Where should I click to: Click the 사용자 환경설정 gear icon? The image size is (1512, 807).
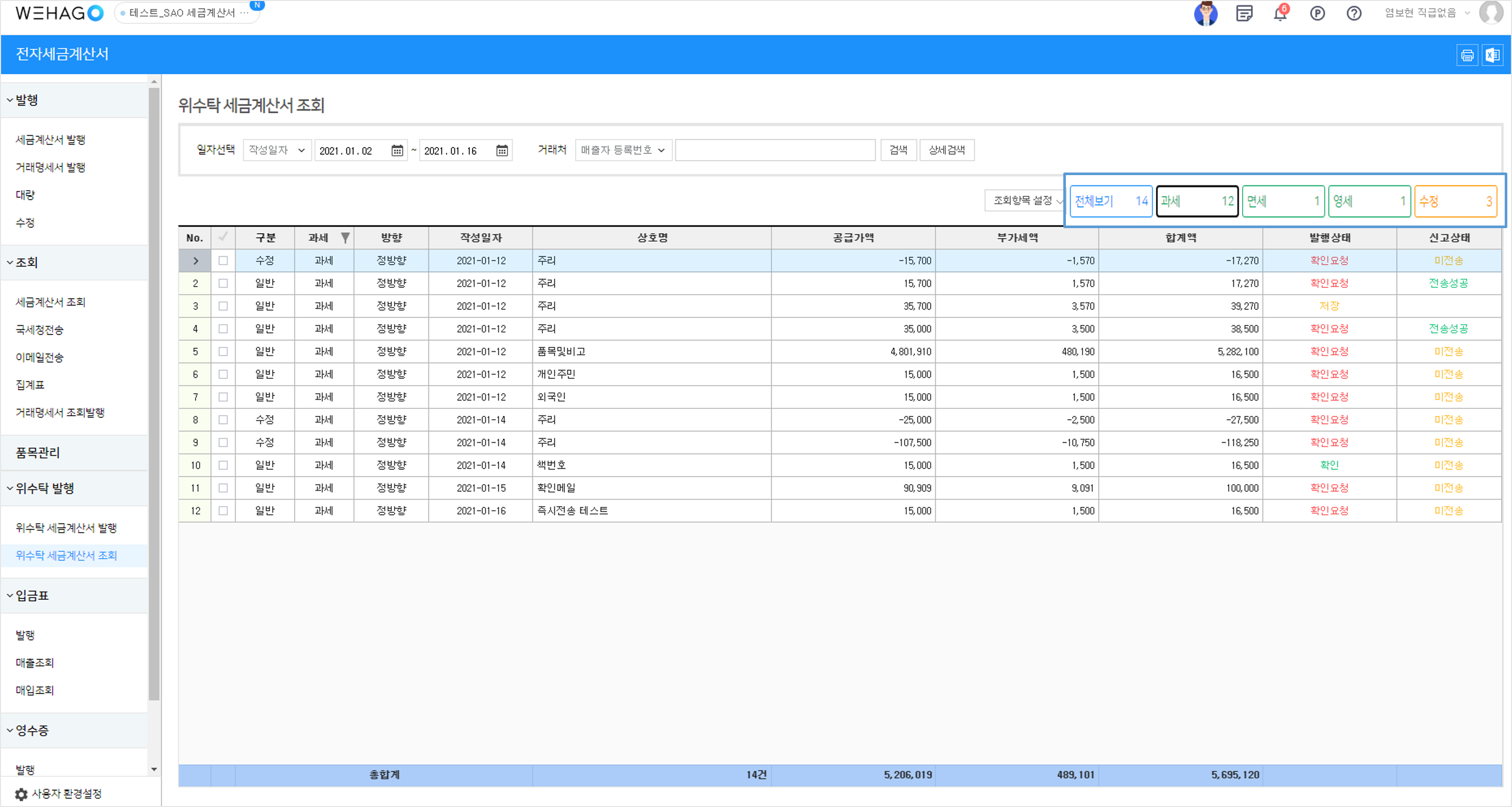(x=21, y=793)
